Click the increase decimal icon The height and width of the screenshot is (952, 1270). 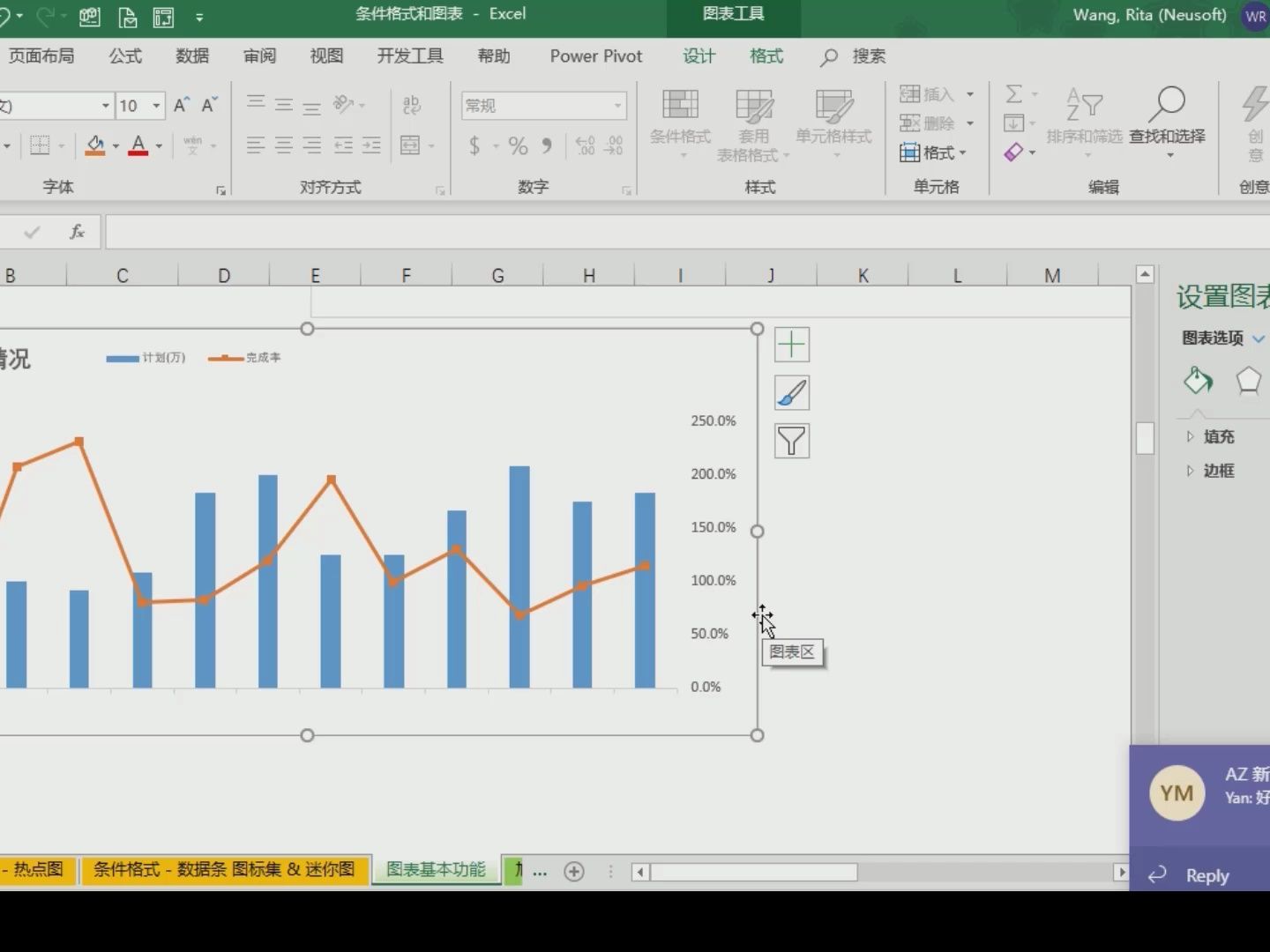[584, 145]
